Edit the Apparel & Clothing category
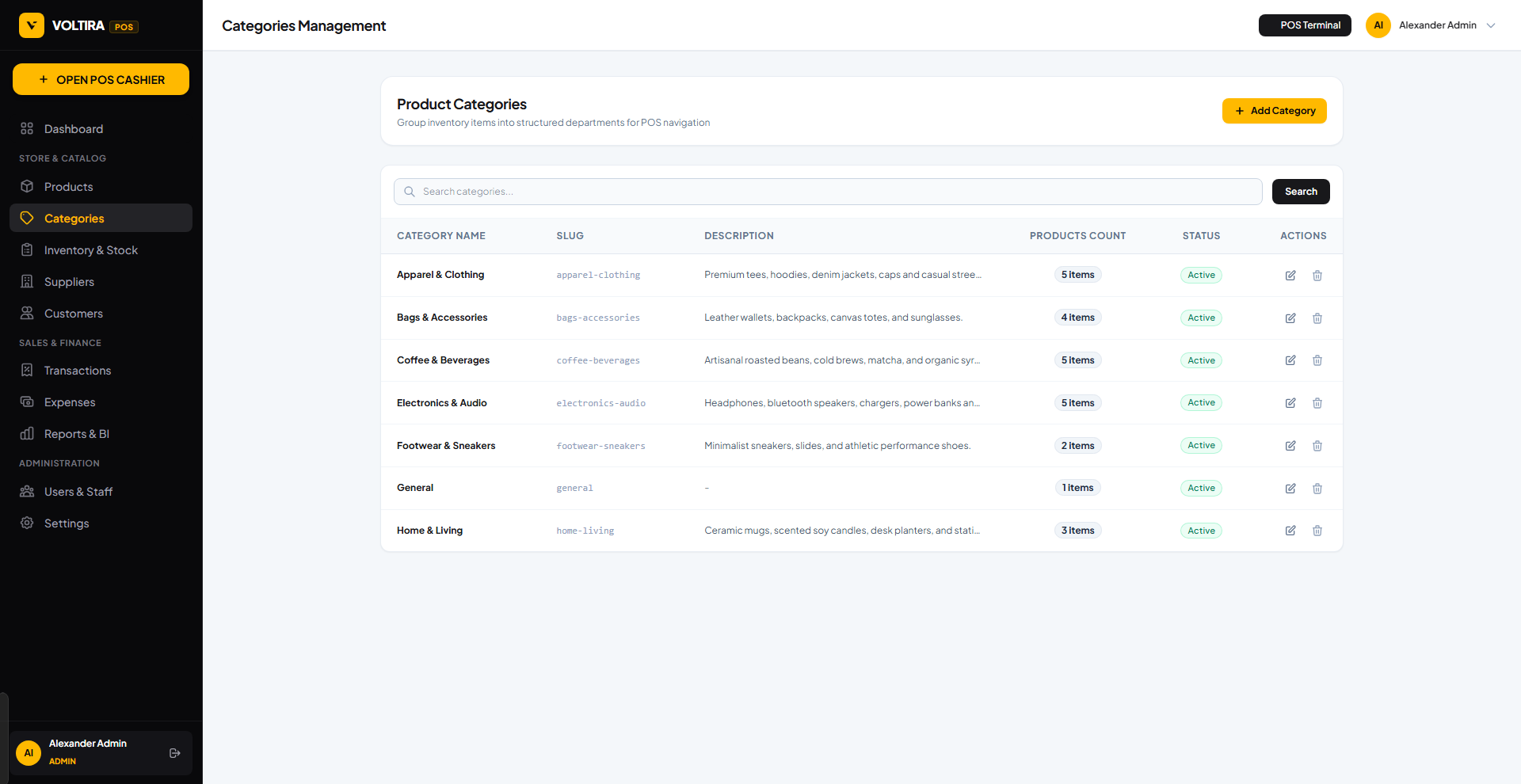Viewport: 1521px width, 784px height. (x=1290, y=276)
